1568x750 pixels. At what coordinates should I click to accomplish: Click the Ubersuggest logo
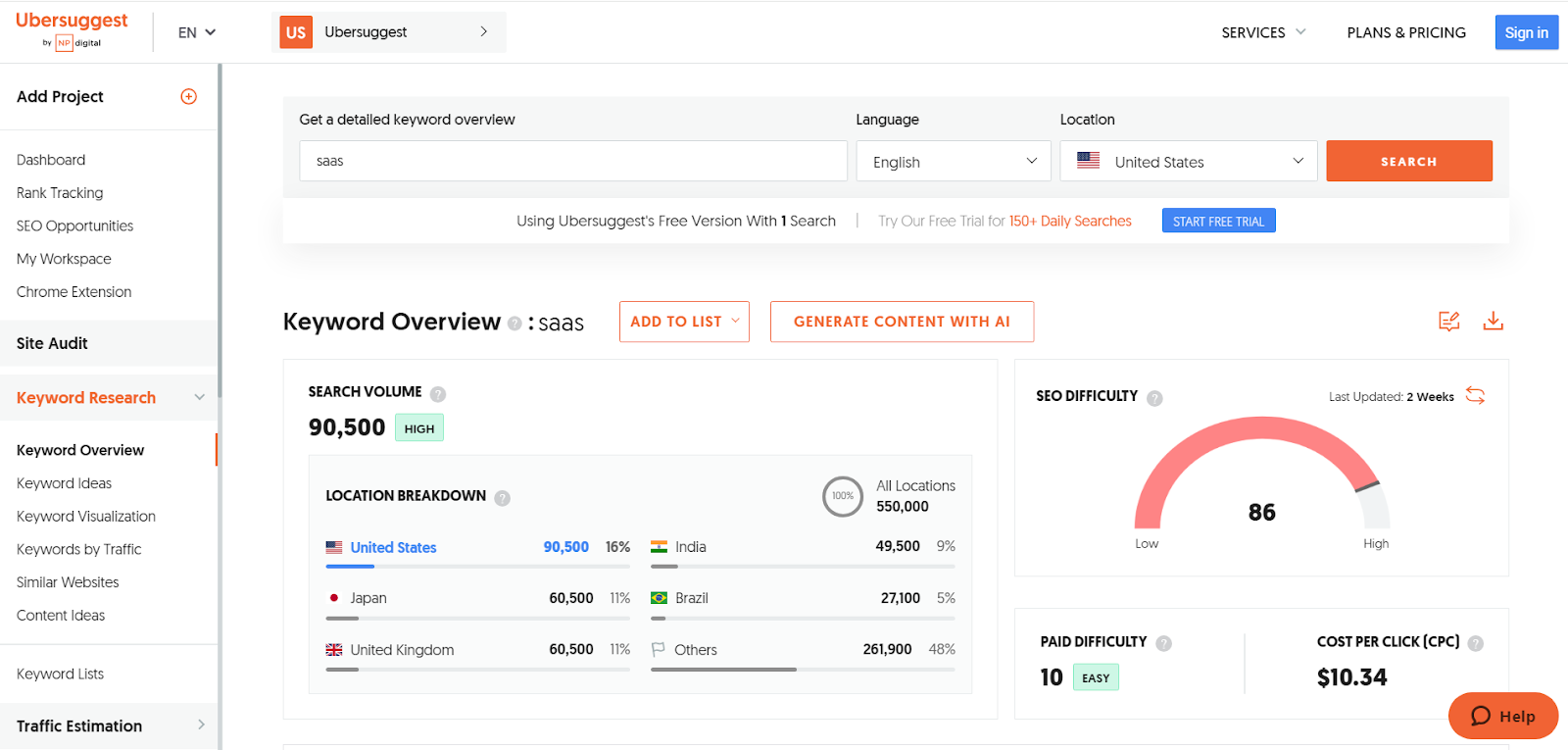72,29
